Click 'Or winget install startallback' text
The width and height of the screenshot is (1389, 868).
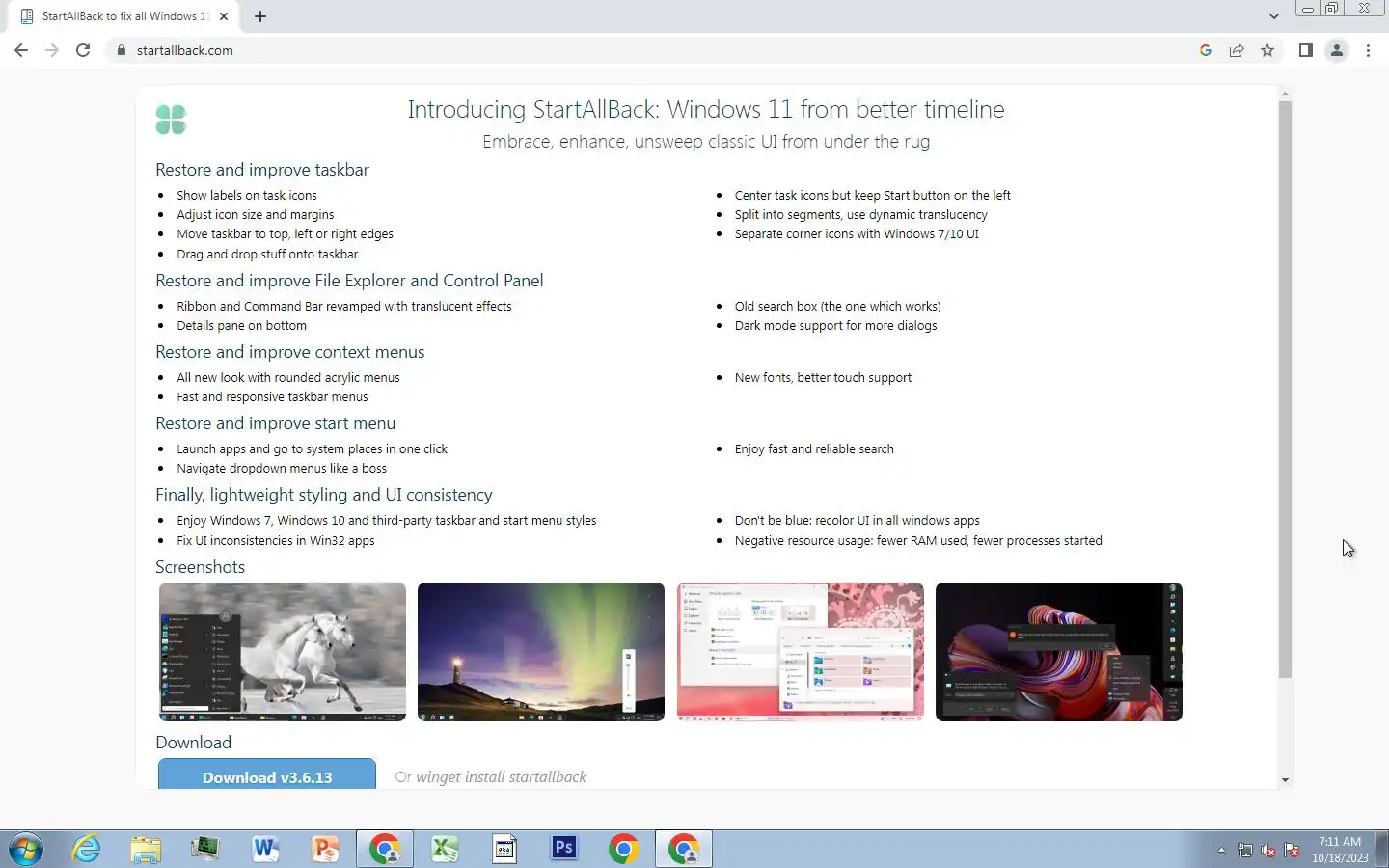coord(491,777)
